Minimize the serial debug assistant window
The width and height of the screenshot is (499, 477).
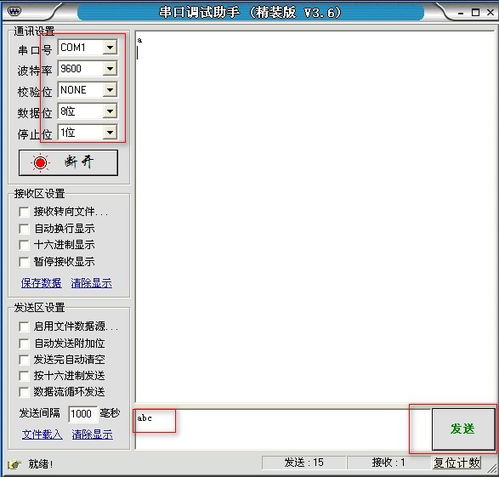[x=461, y=13]
